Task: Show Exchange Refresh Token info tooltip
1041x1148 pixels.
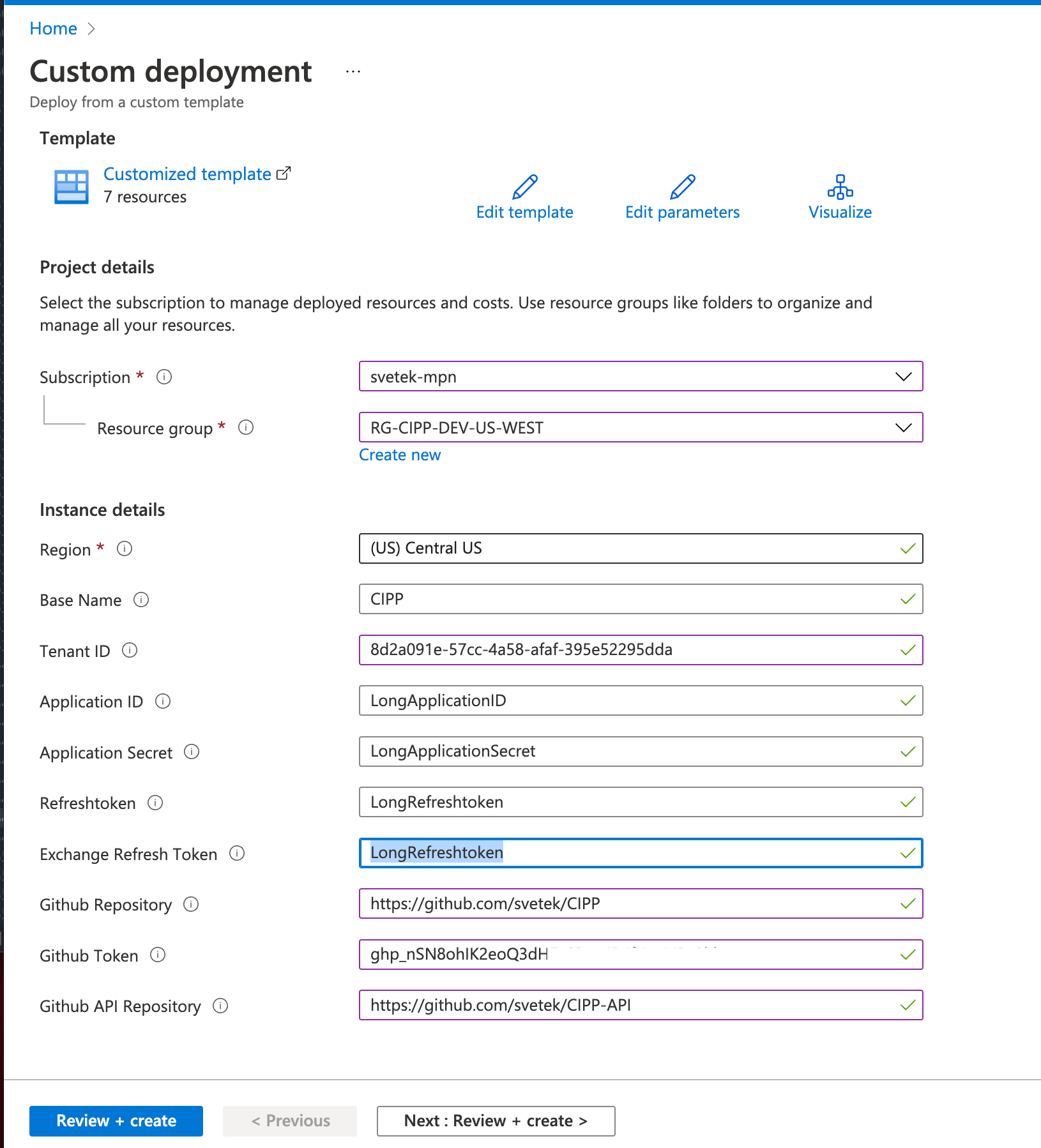Action: click(237, 854)
